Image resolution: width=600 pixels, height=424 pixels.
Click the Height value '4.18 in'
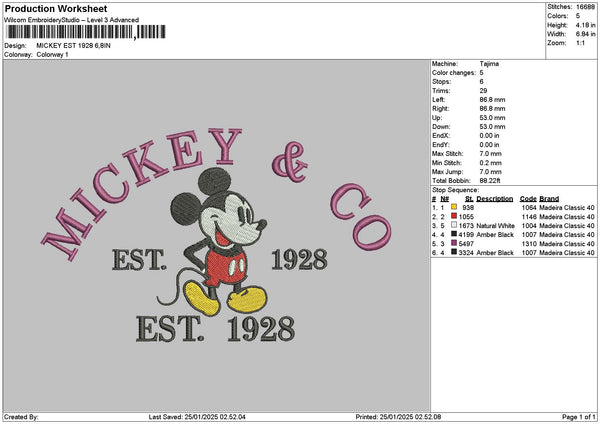click(585, 25)
